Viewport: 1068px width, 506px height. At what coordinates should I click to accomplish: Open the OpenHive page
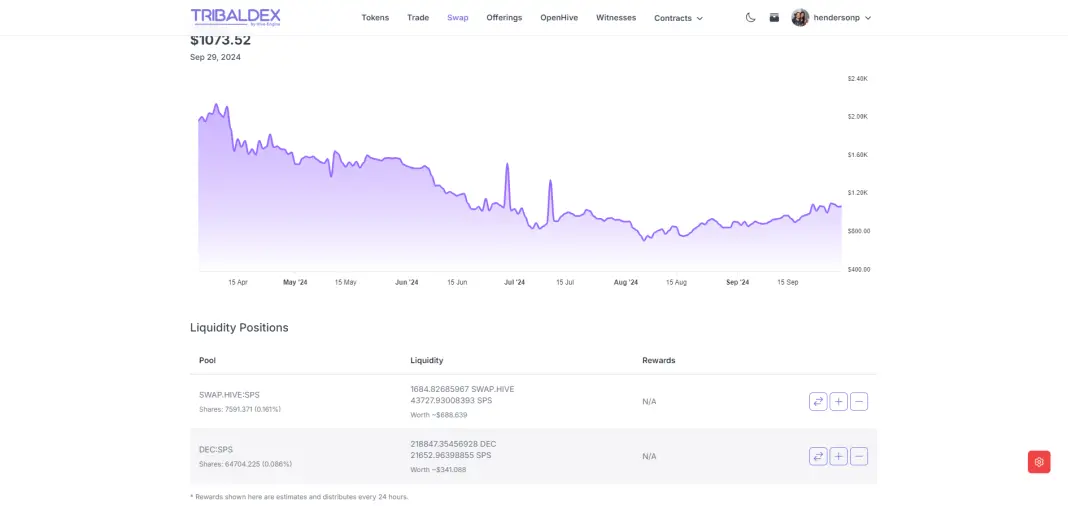point(559,18)
